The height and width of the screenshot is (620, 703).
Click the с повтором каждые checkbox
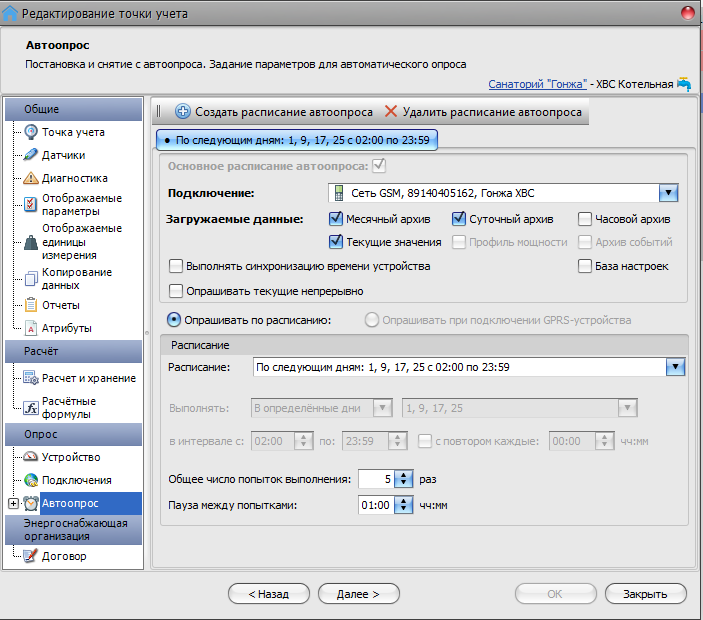click(425, 441)
